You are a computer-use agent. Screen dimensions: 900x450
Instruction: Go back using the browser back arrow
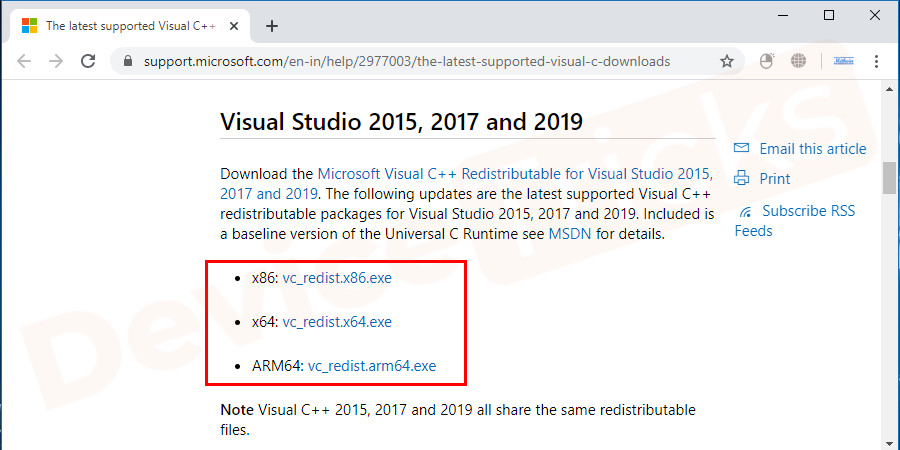[x=24, y=61]
